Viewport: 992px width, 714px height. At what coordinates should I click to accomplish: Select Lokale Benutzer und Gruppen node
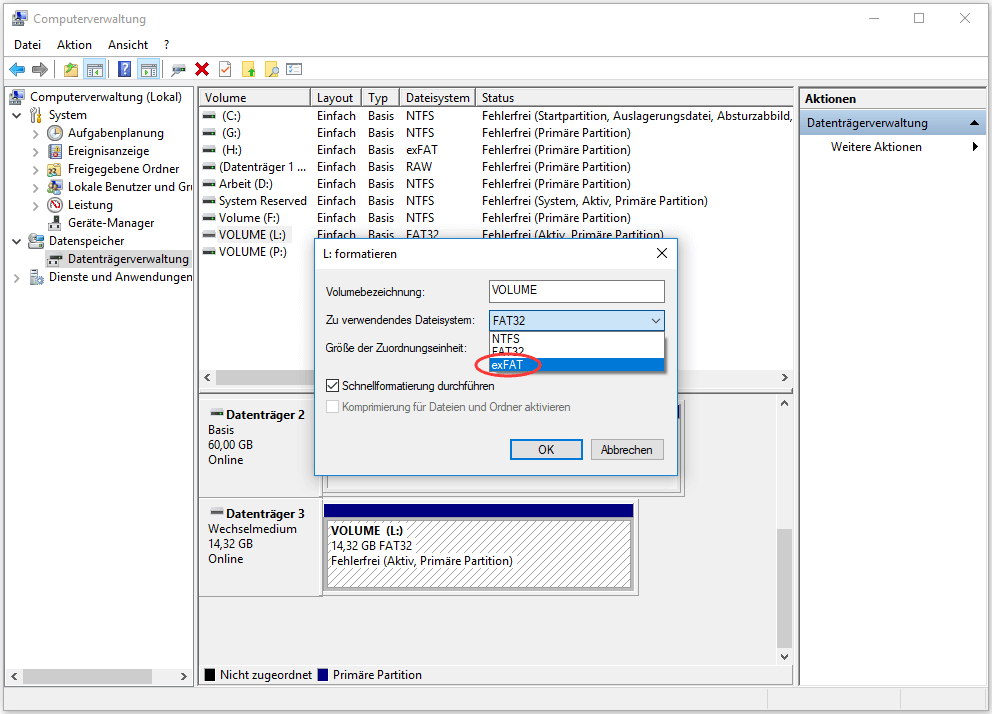tap(130, 187)
